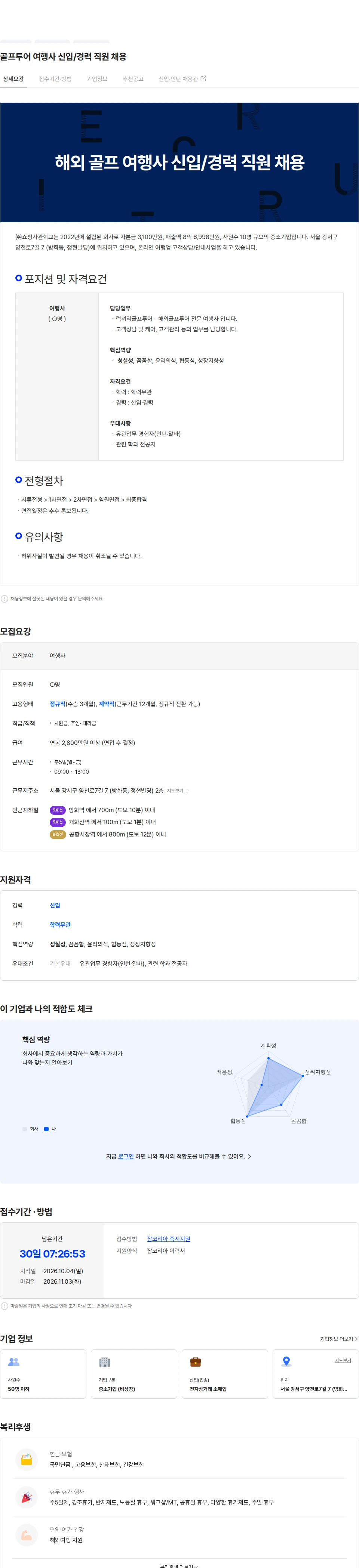Open 기업정보 더보기 link
359x1568 pixels.
339,1339
